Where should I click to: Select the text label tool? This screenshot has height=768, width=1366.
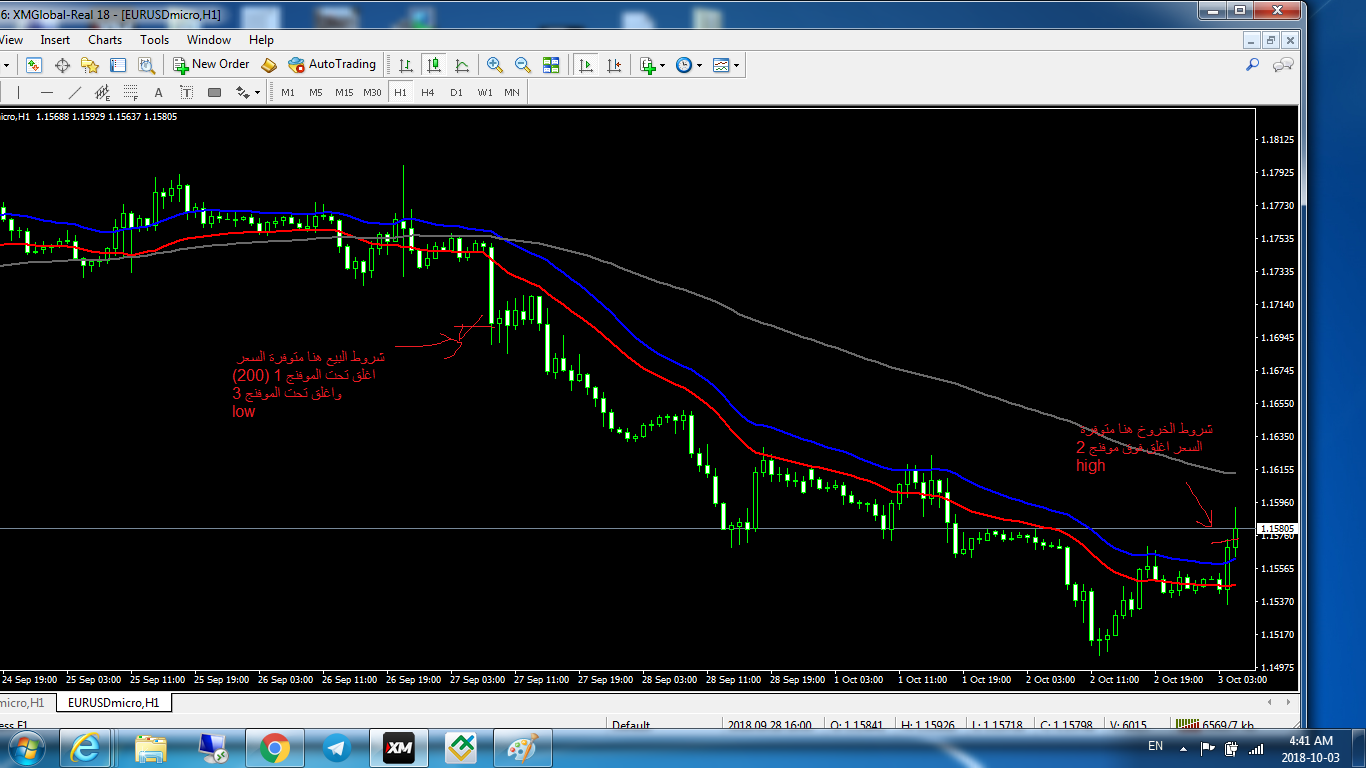[158, 93]
